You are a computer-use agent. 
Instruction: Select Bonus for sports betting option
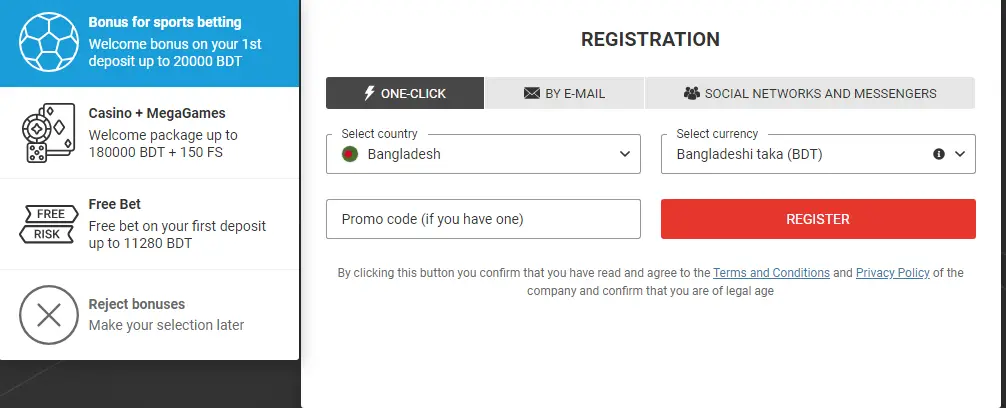(165, 43)
